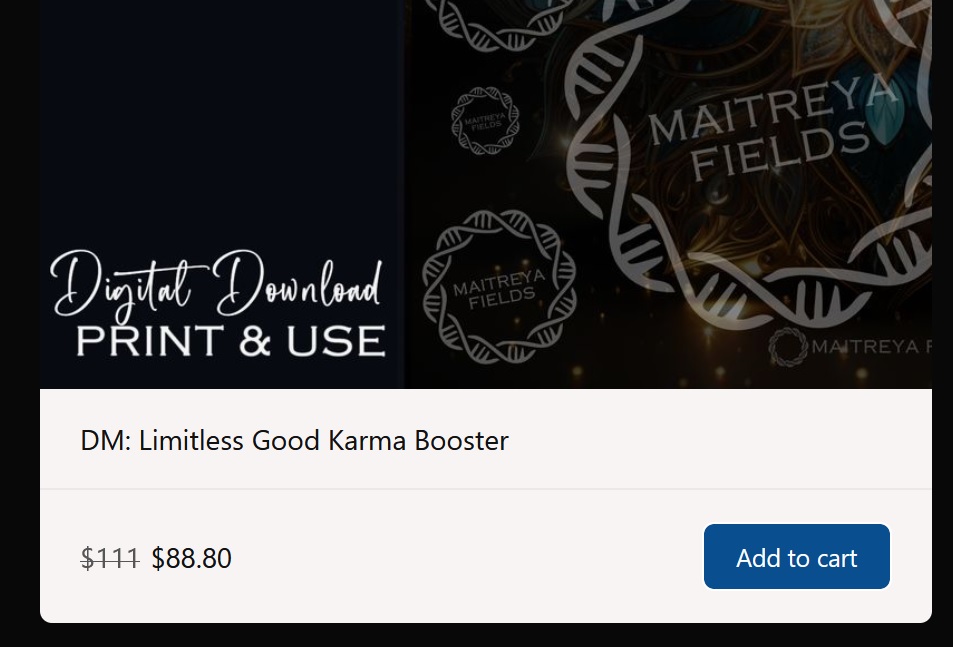Click the tiny ring icon beside the Maitreya watermark
The height and width of the screenshot is (647, 953).
pos(788,346)
